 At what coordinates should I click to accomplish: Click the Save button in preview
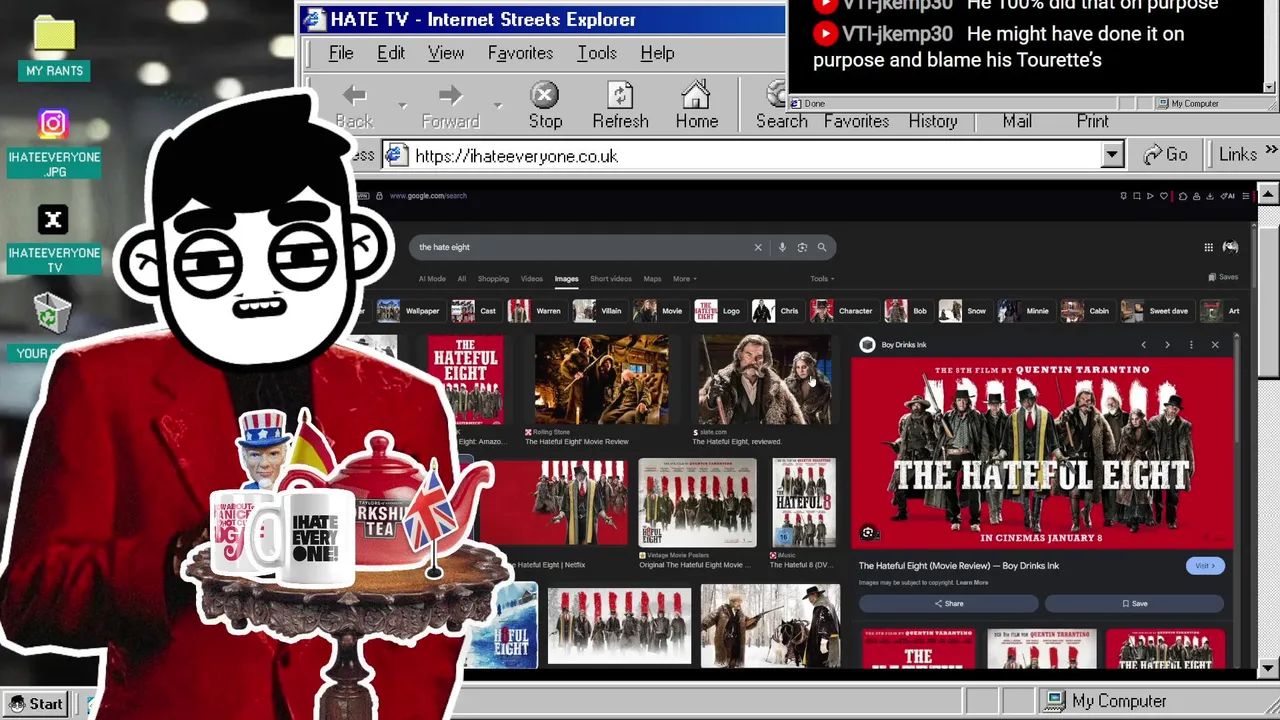[x=1134, y=604]
